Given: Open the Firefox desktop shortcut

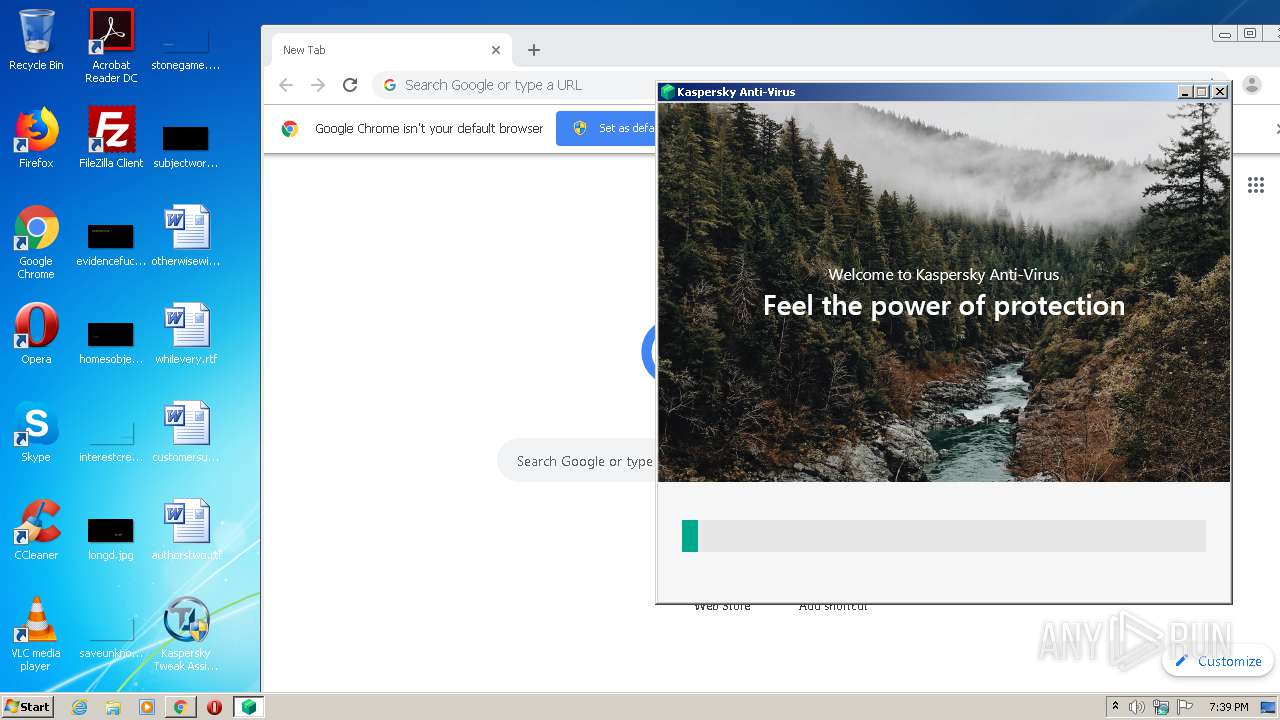Looking at the screenshot, I should tap(36, 138).
